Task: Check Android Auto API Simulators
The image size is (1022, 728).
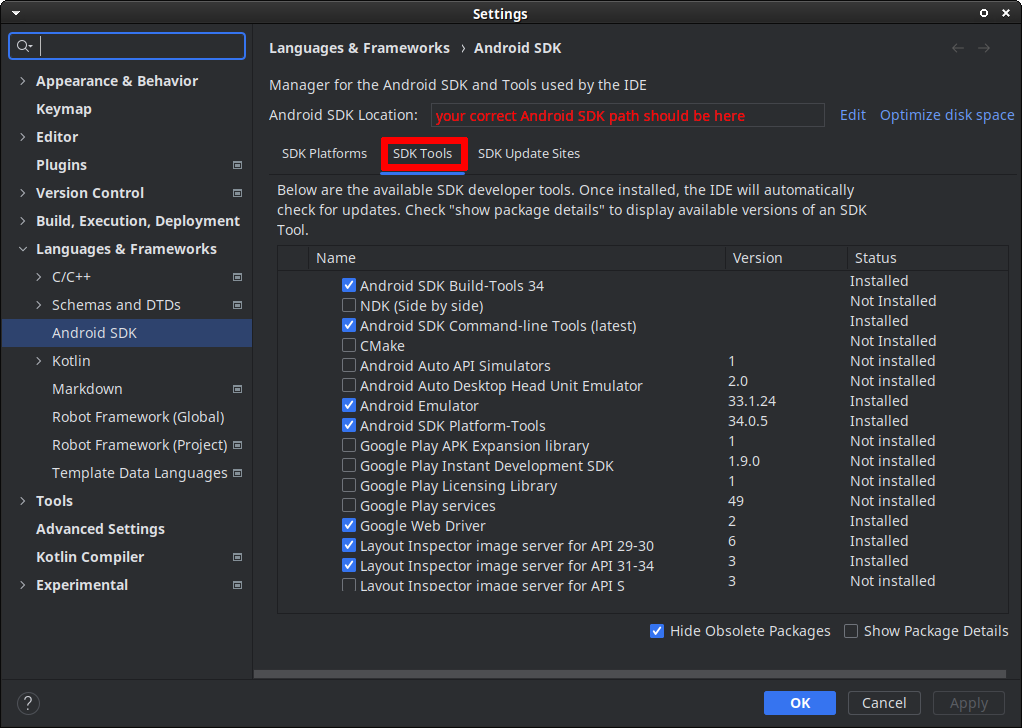Action: pyautogui.click(x=349, y=365)
